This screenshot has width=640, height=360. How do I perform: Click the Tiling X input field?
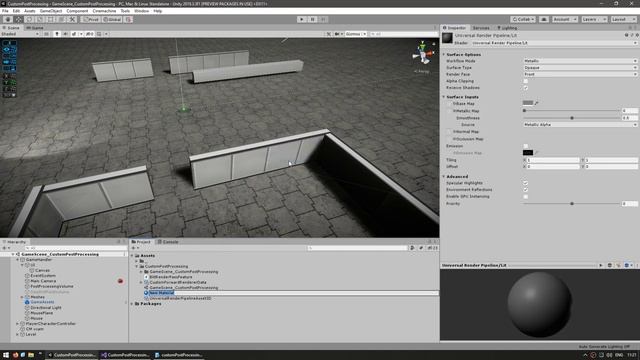tap(553, 160)
